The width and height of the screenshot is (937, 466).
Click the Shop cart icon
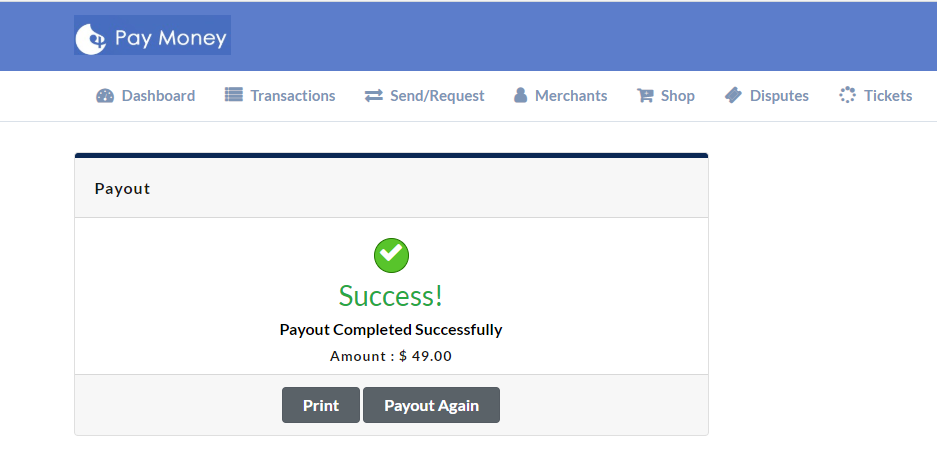645,96
